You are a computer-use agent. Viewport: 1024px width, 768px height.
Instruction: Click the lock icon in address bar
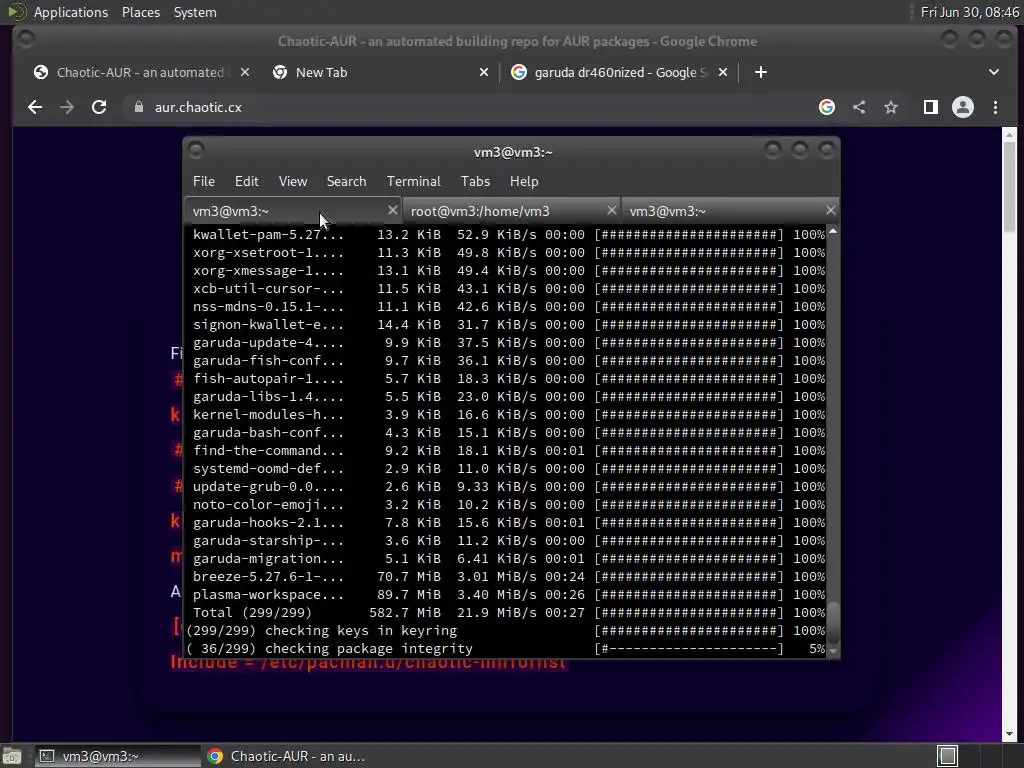[138, 107]
